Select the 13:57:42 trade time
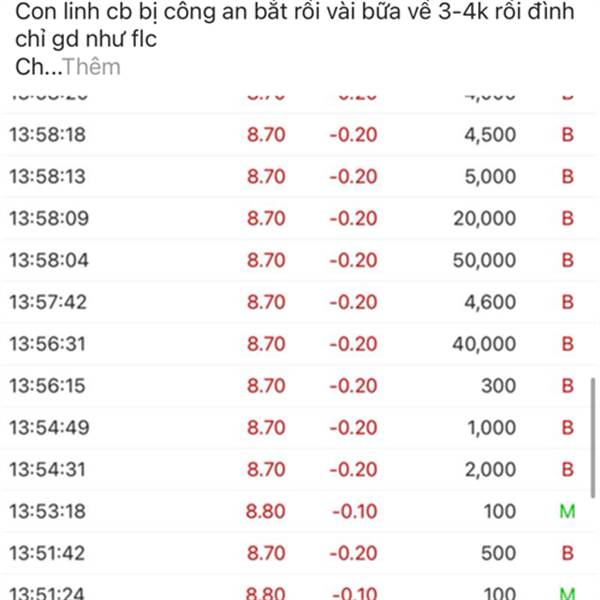 coord(48,302)
